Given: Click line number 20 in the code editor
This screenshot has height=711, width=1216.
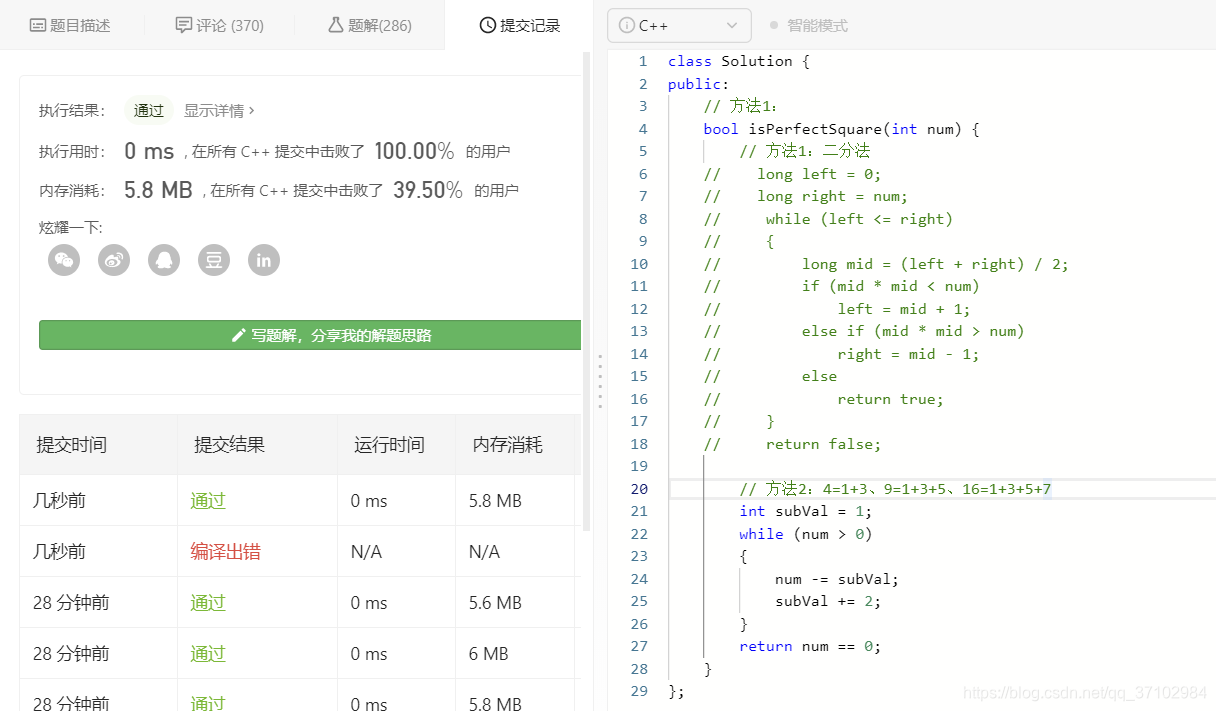Looking at the screenshot, I should coord(641,489).
